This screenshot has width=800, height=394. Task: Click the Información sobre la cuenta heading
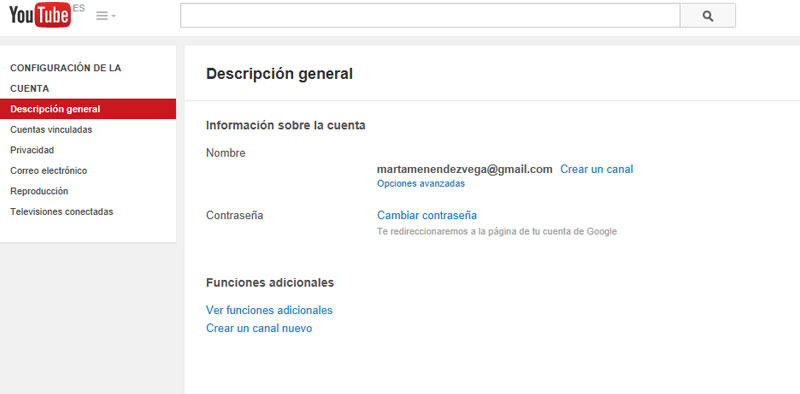click(x=286, y=125)
